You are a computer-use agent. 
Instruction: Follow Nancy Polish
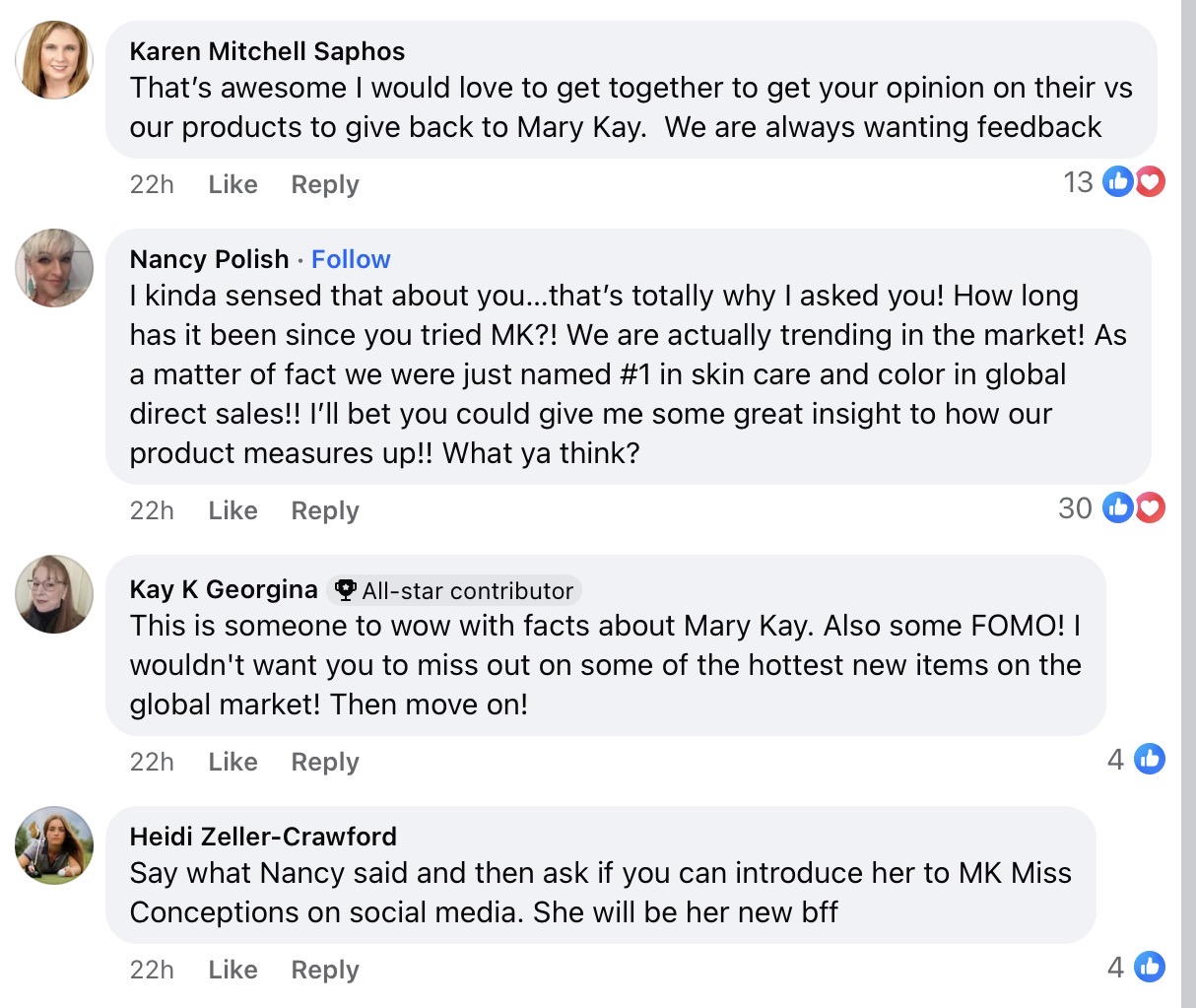click(351, 259)
